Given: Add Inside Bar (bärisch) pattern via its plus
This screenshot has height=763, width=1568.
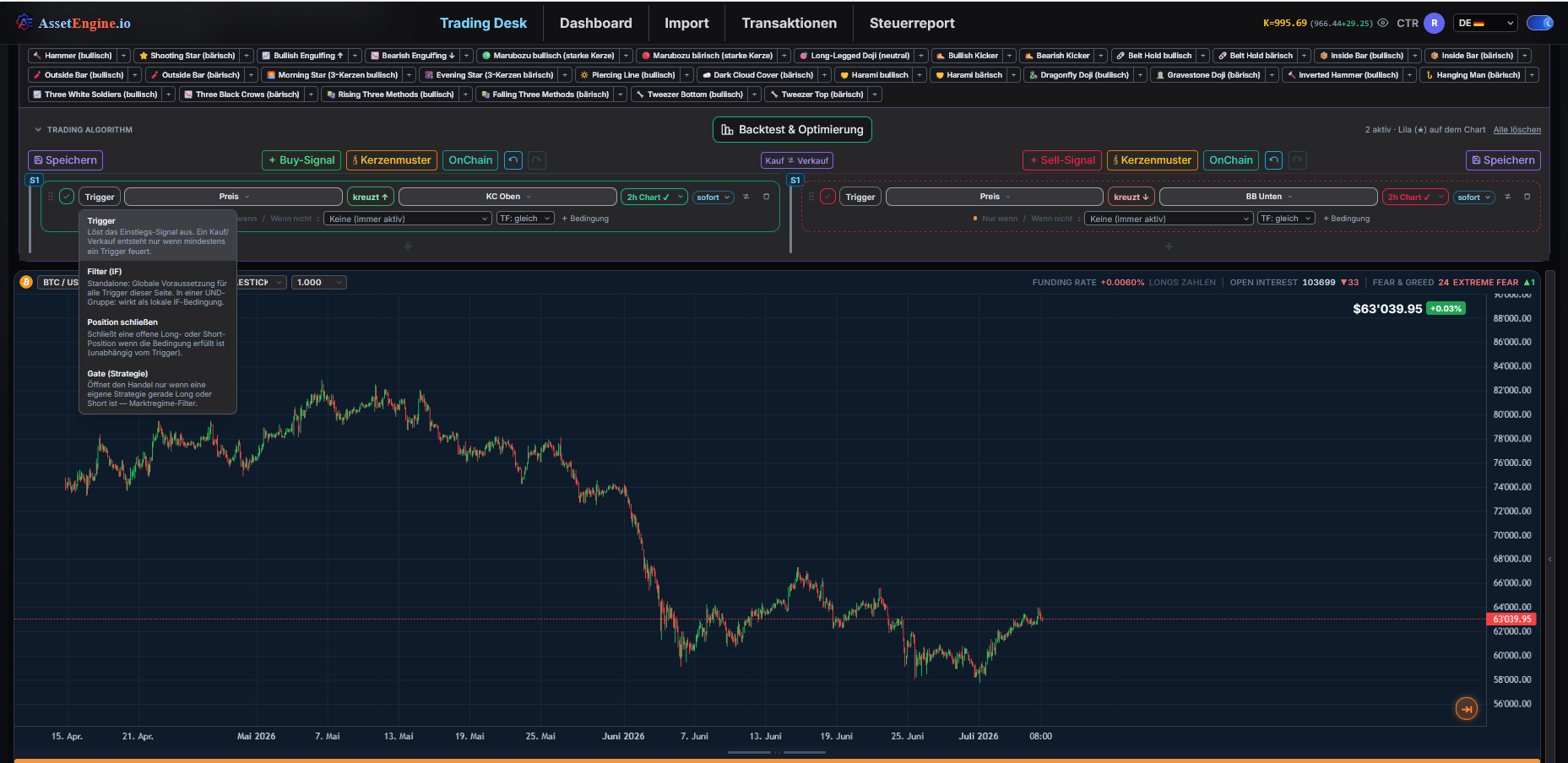Looking at the screenshot, I should coord(1524,56).
